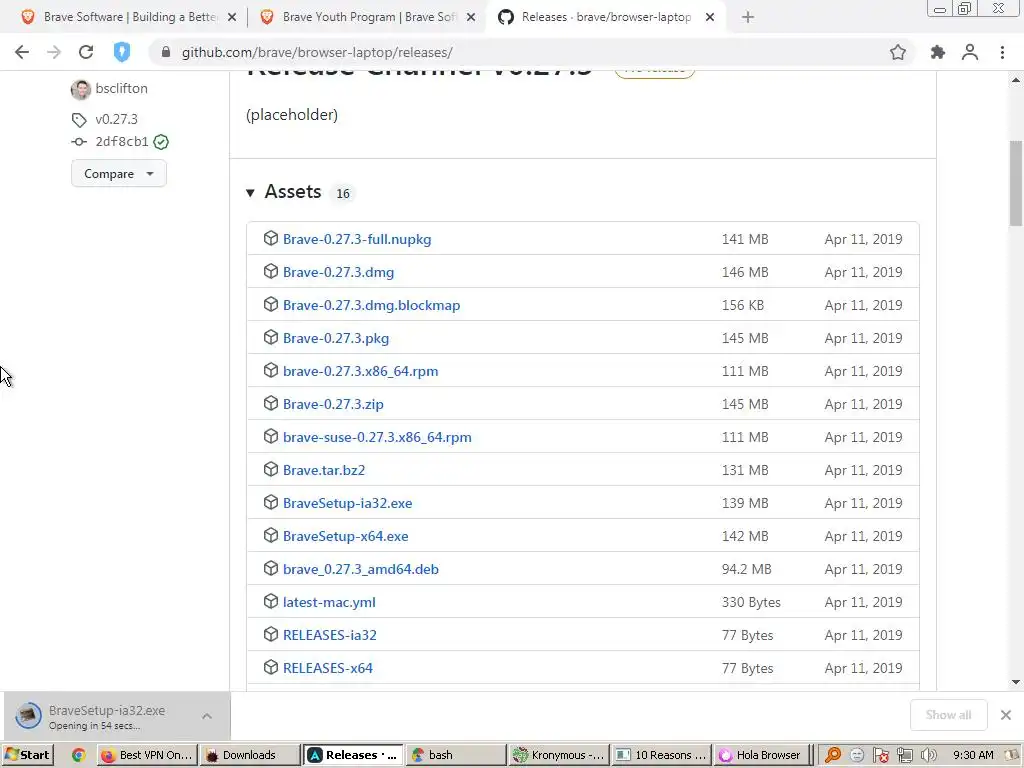Click Show all downloads button
Viewport: 1024px width, 768px height.
948,715
